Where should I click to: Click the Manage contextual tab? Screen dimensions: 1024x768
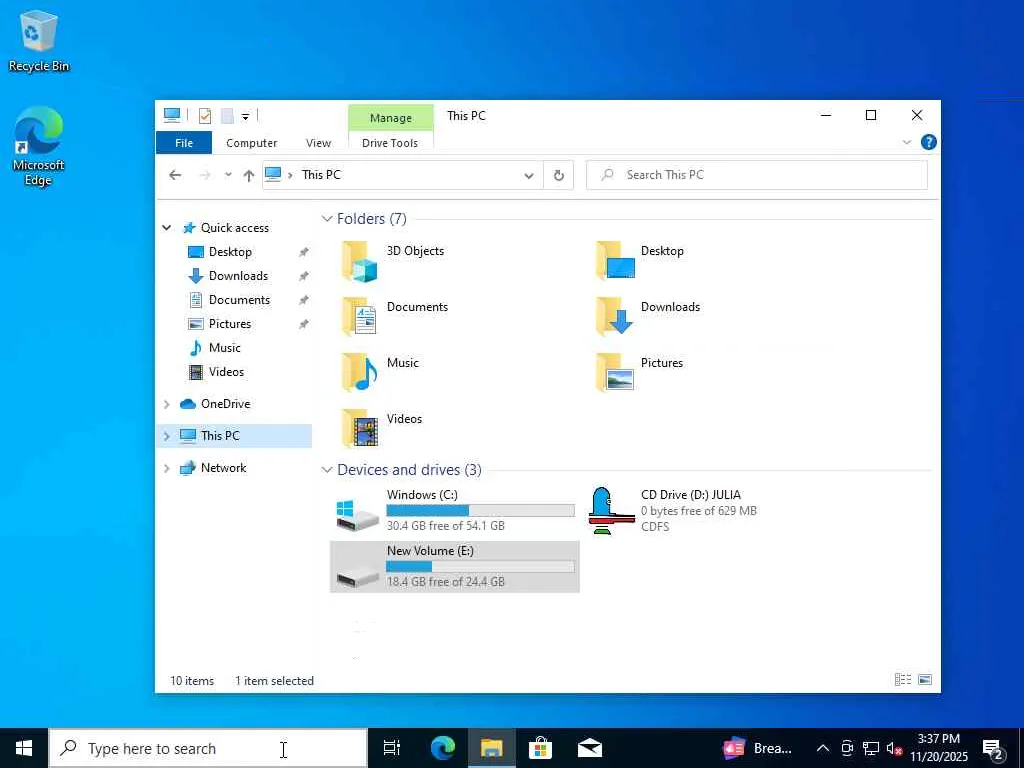click(391, 118)
